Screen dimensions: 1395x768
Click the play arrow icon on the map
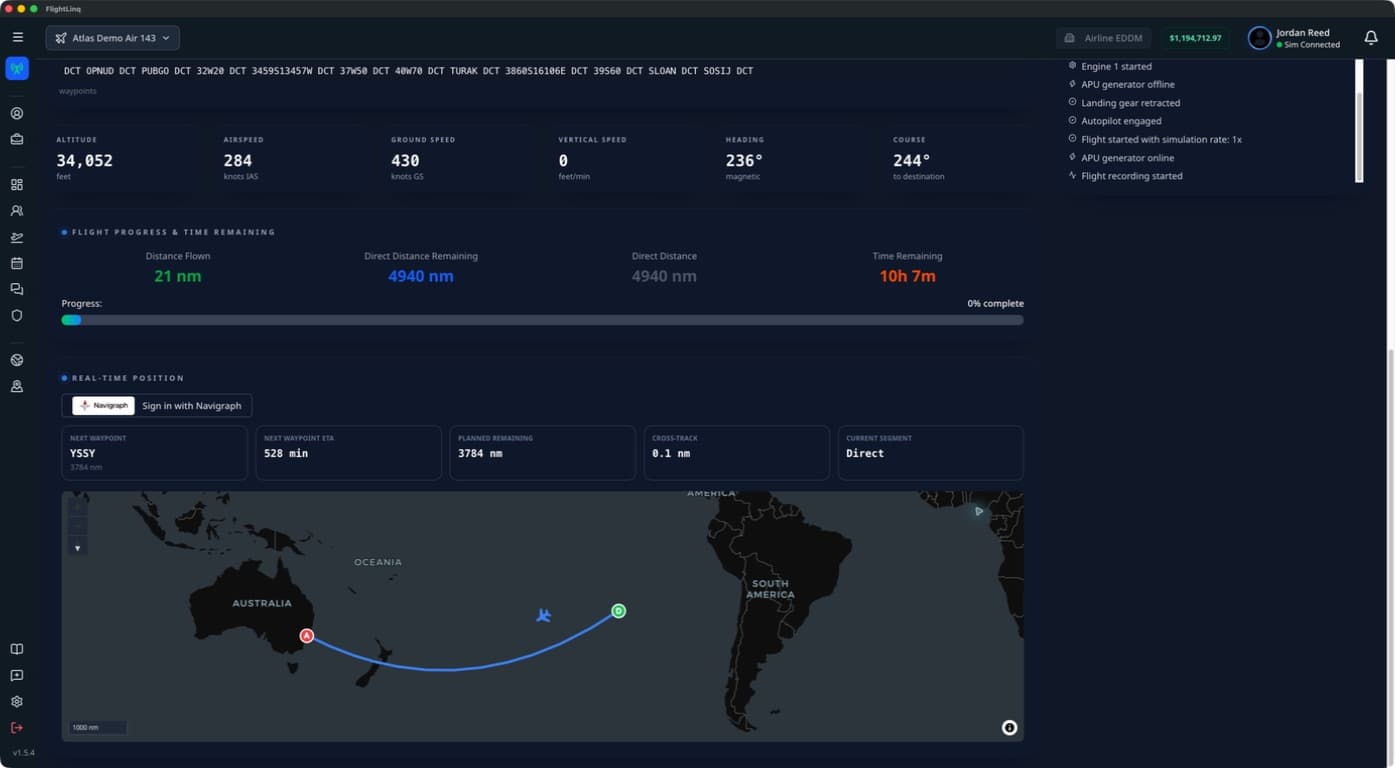click(x=979, y=511)
